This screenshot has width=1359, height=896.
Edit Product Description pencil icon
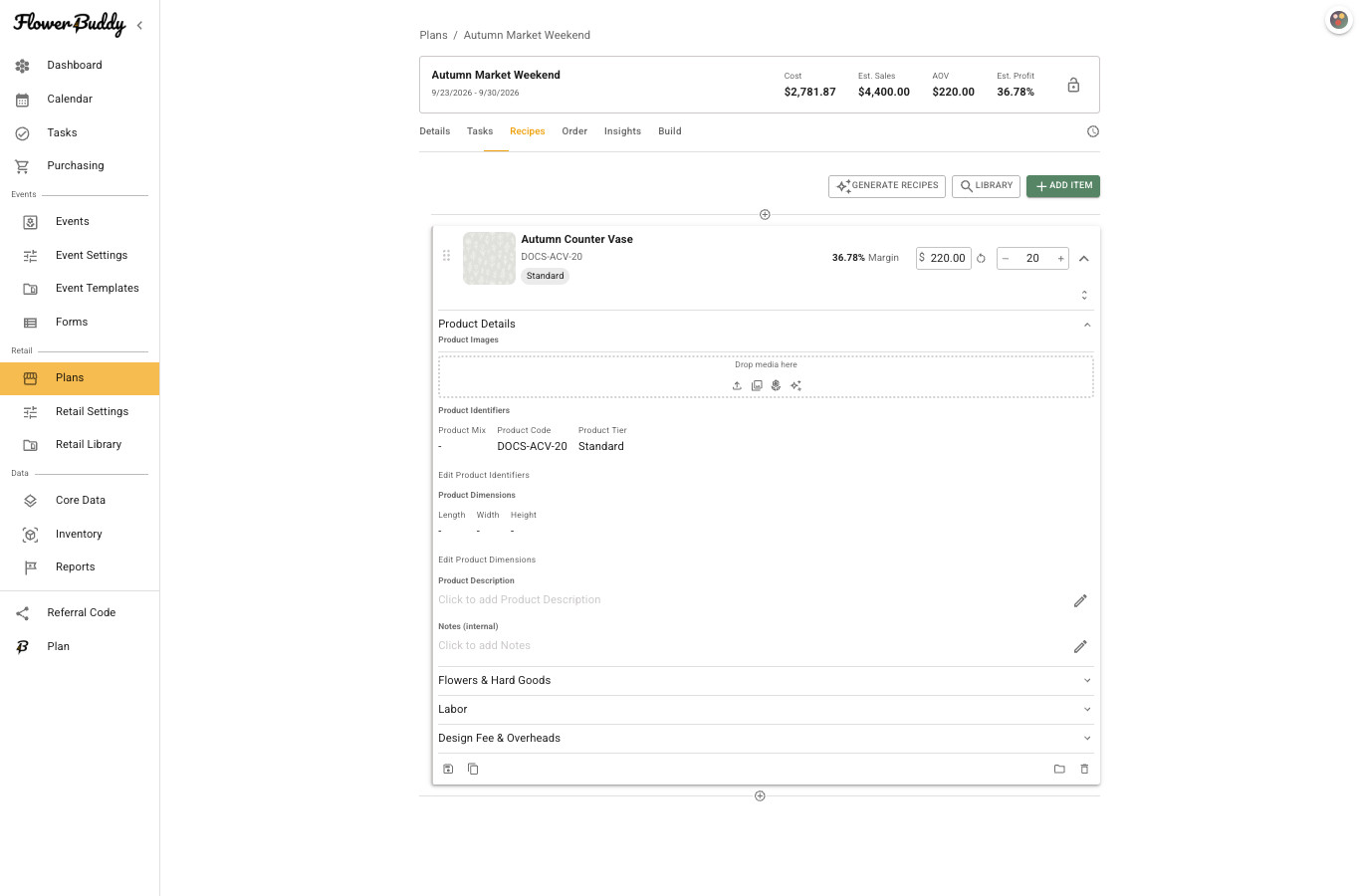point(1080,600)
